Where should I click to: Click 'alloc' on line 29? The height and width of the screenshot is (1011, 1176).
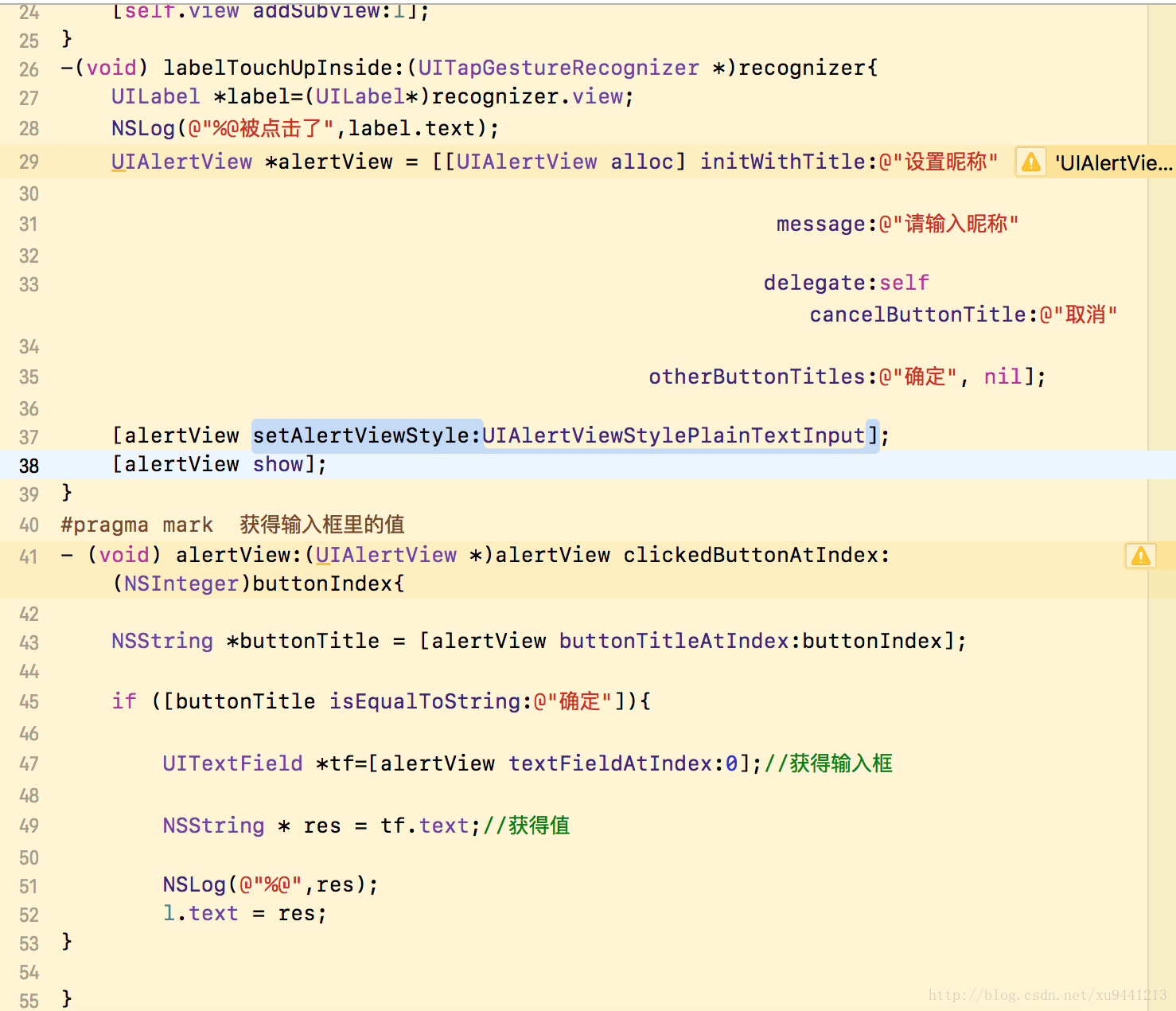tap(642, 162)
